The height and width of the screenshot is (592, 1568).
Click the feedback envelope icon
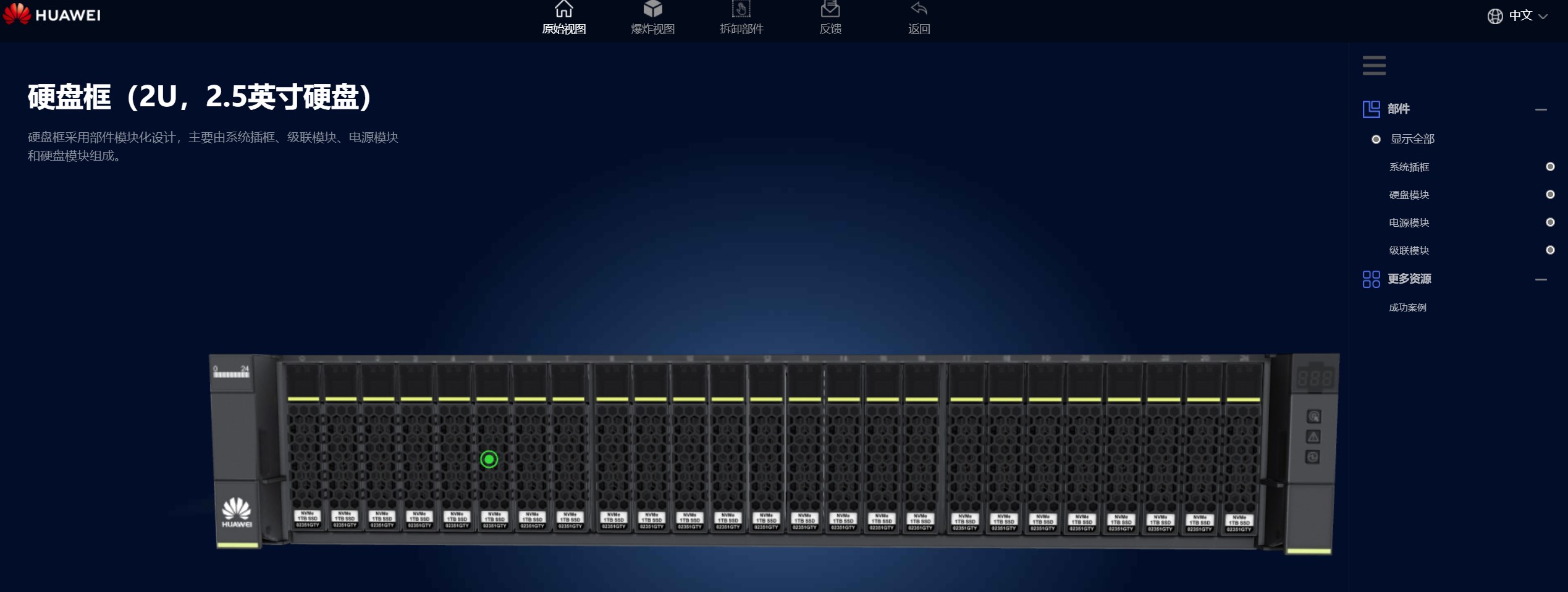[x=830, y=9]
